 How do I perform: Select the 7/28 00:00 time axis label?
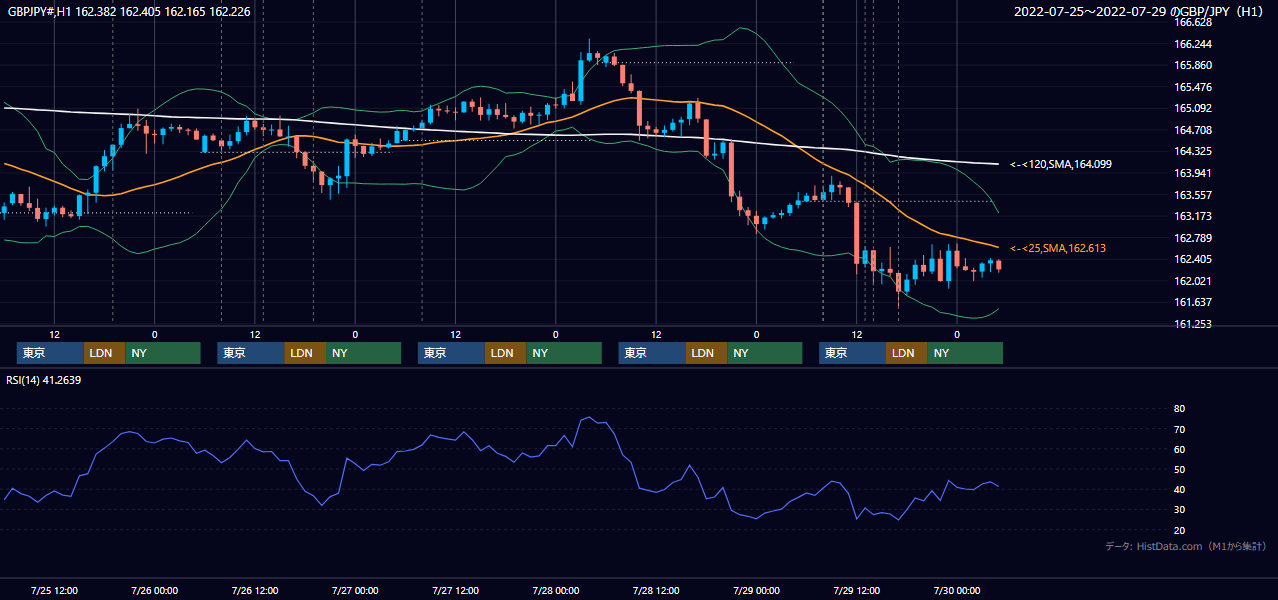tap(556, 590)
